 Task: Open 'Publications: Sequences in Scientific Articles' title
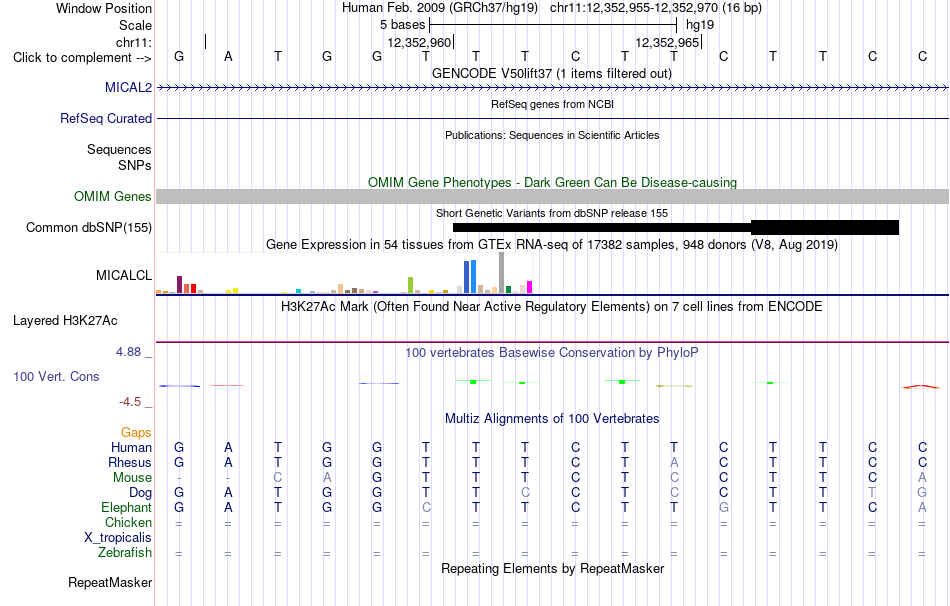[x=552, y=135]
